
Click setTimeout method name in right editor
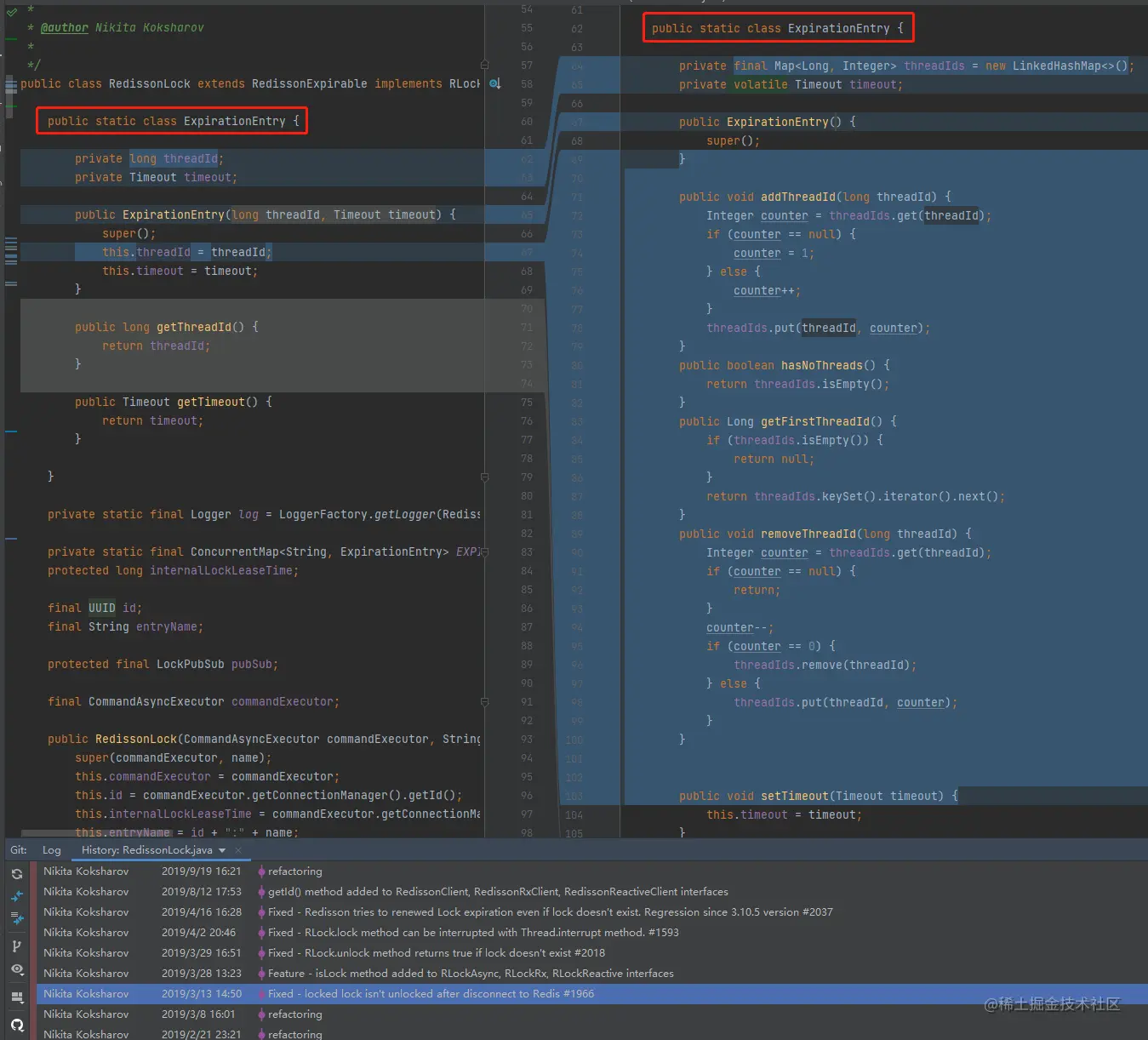[x=795, y=796]
